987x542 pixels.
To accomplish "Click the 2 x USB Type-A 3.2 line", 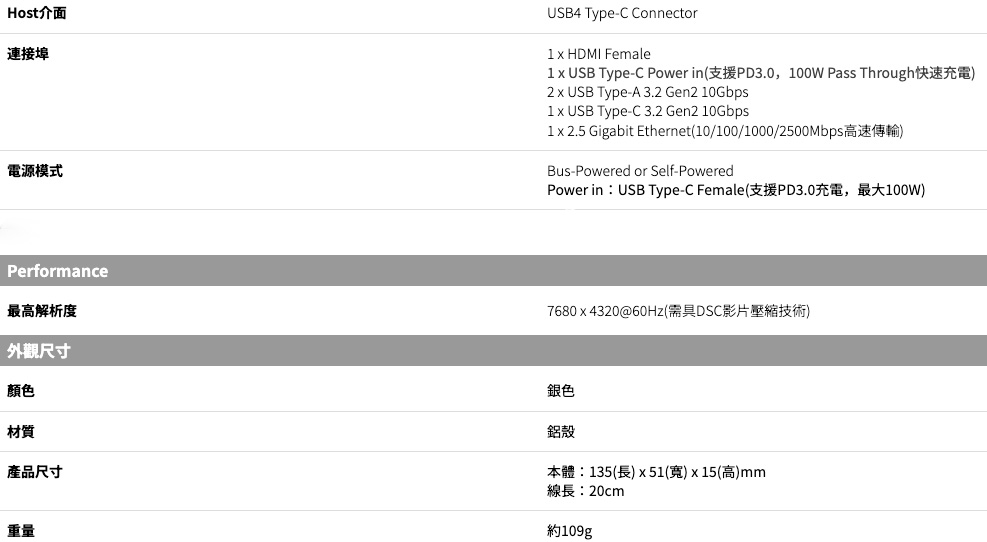I will 647,92.
